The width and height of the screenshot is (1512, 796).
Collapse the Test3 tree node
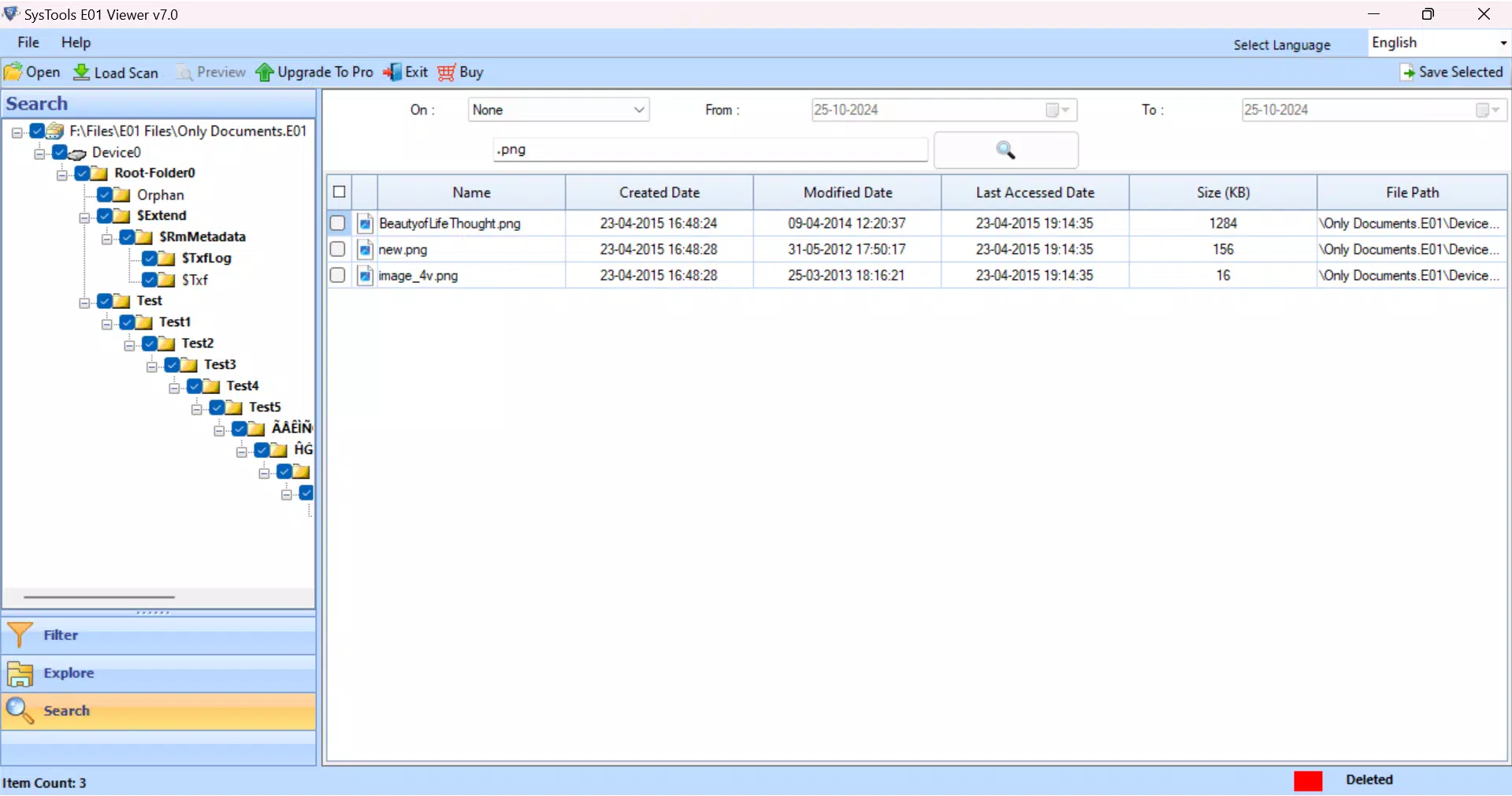tap(152, 366)
